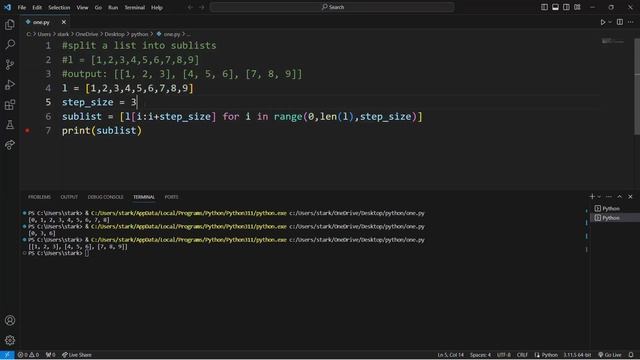Change indentation via Spaces: 4
Viewport: 640px width, 360px height.
point(480,355)
